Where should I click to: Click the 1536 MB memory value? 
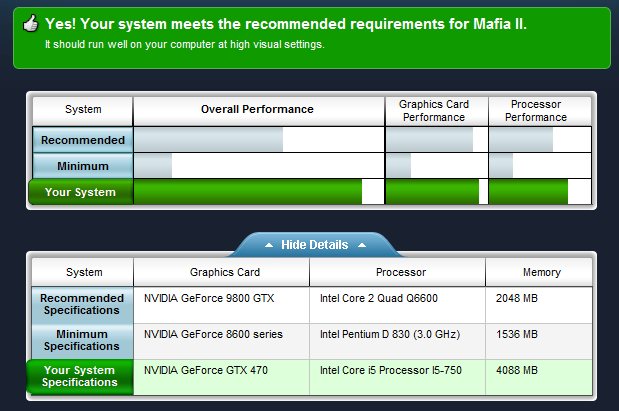517,334
